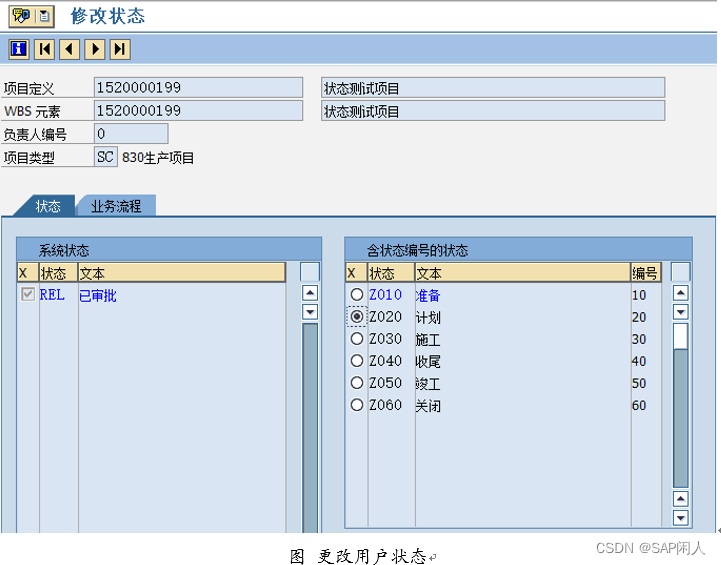Screen dimensions: 721x565
Task: Click the 项目定义 number field 1520000199
Action: pos(198,87)
